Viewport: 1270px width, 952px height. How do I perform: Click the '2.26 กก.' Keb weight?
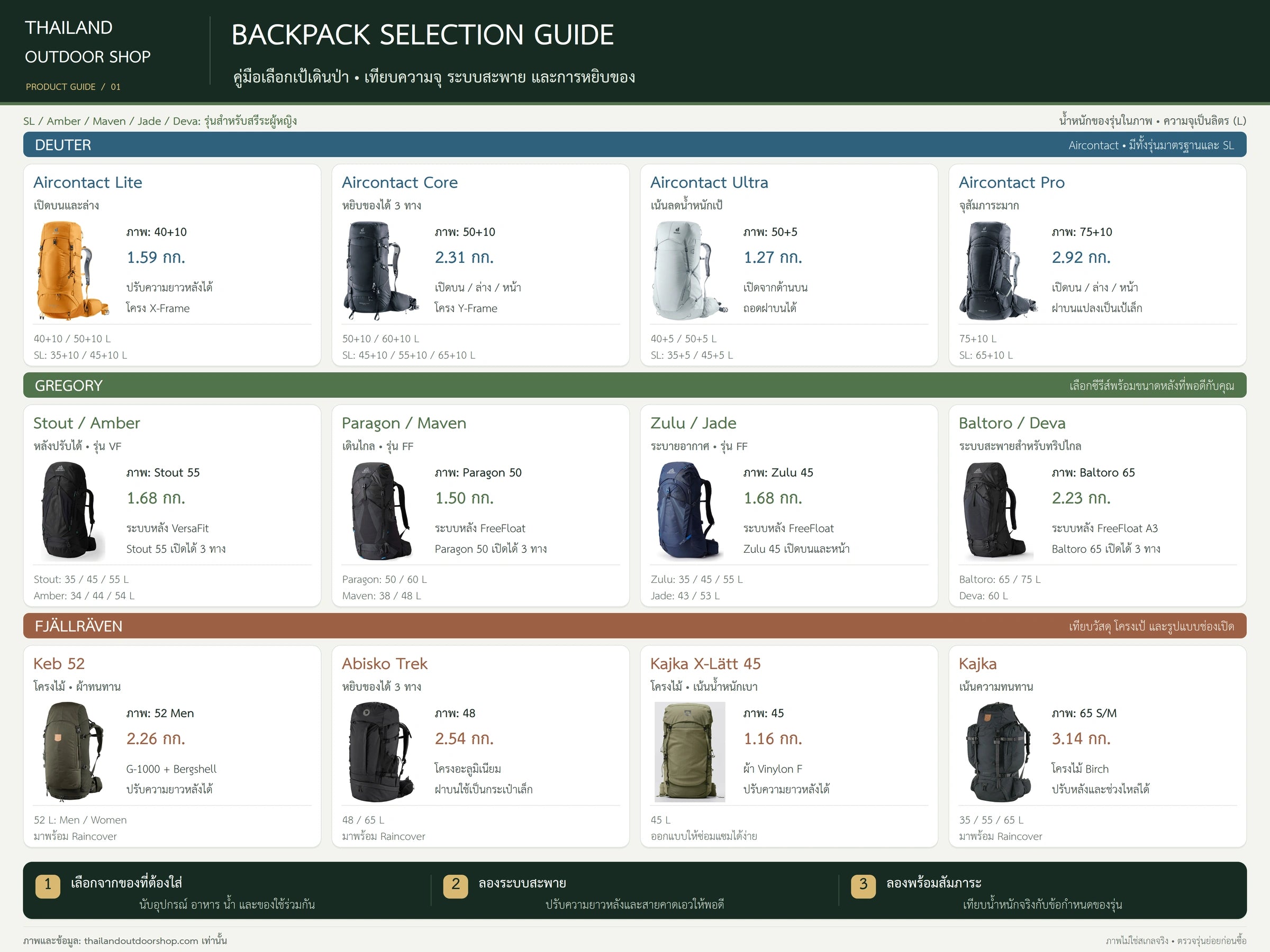(x=156, y=738)
